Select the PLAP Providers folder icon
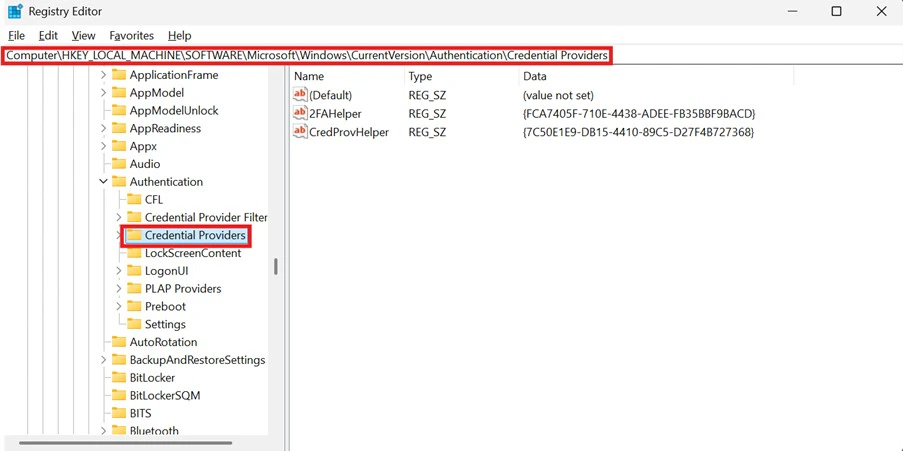 (x=134, y=289)
